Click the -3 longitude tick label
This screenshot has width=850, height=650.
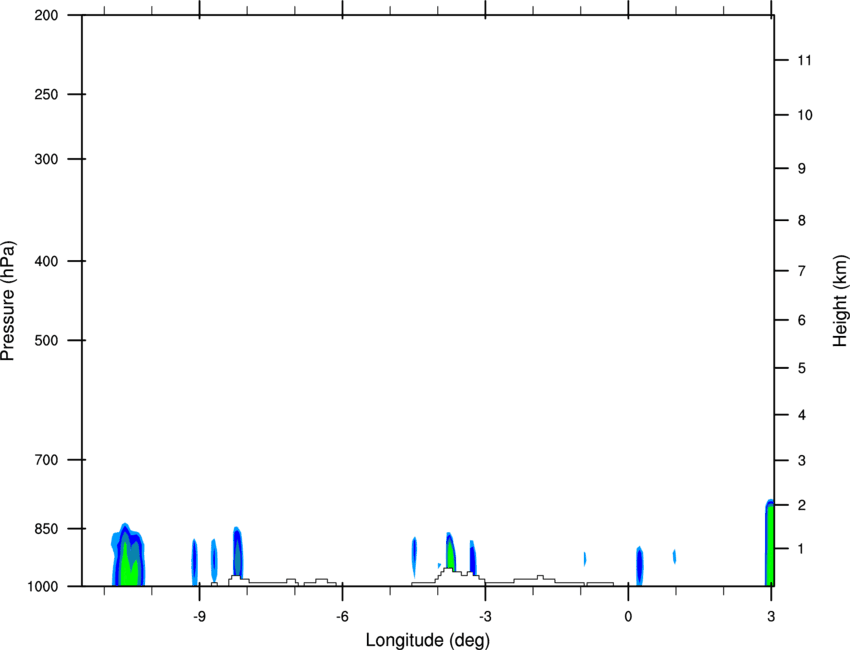[x=485, y=616]
